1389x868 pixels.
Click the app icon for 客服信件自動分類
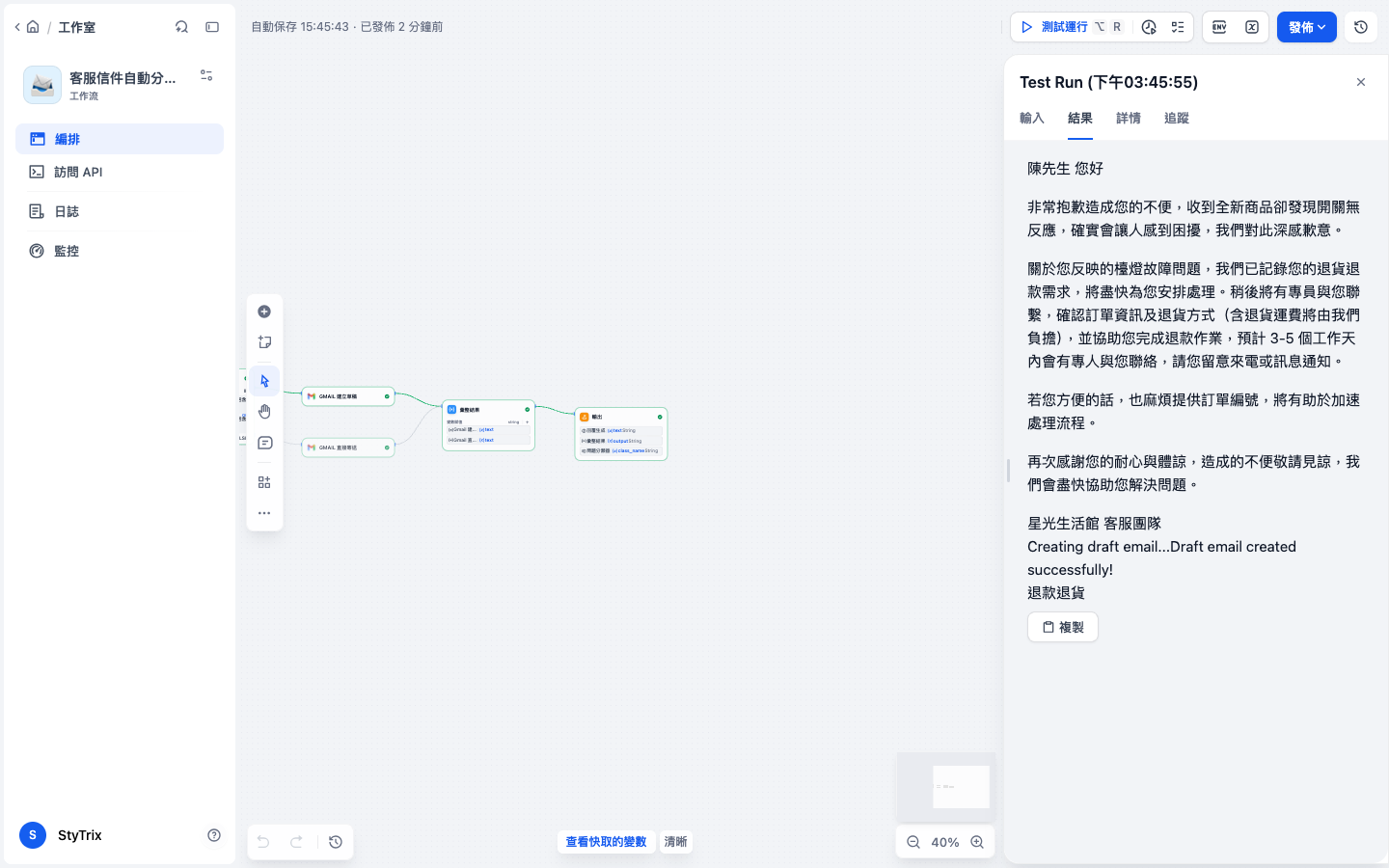[x=42, y=85]
